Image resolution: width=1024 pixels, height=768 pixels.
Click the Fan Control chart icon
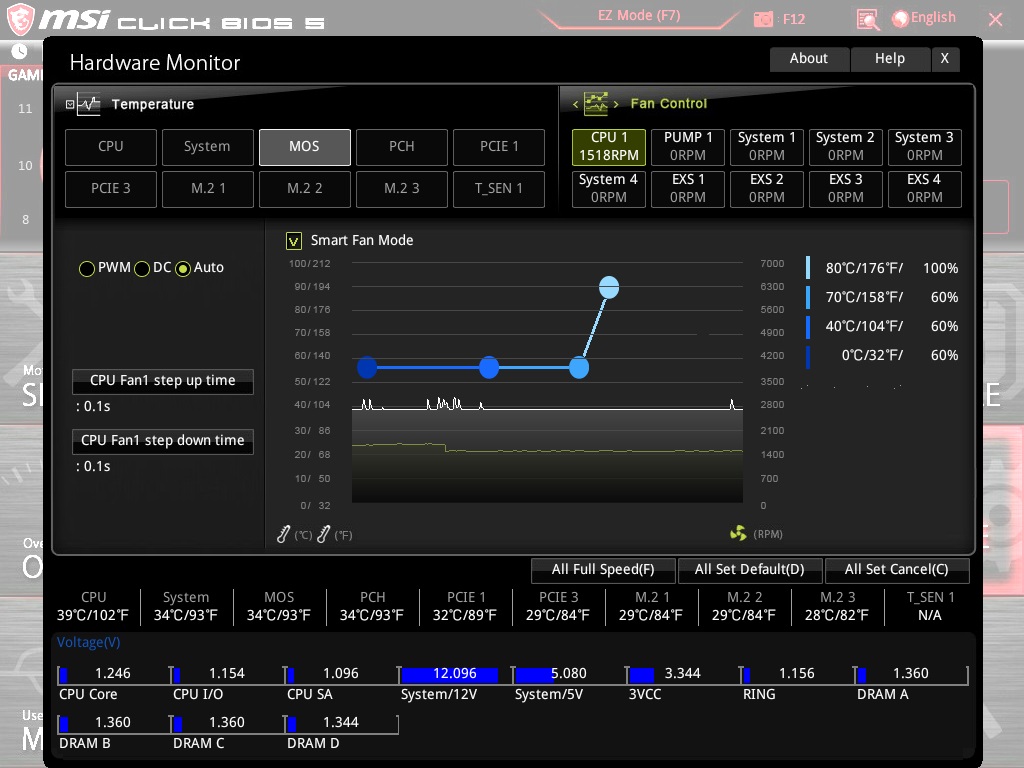click(596, 103)
